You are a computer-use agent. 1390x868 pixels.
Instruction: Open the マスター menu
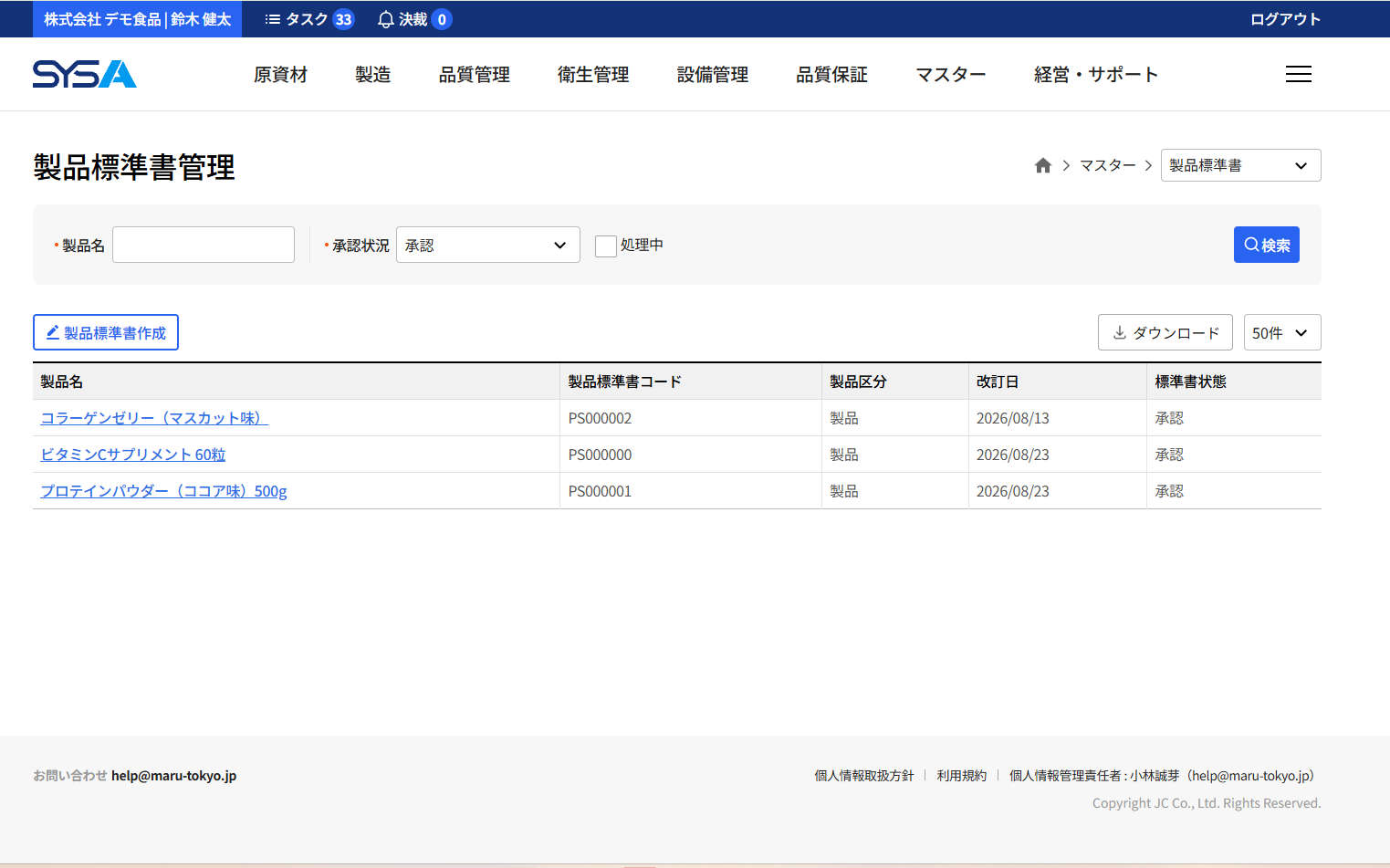point(950,75)
